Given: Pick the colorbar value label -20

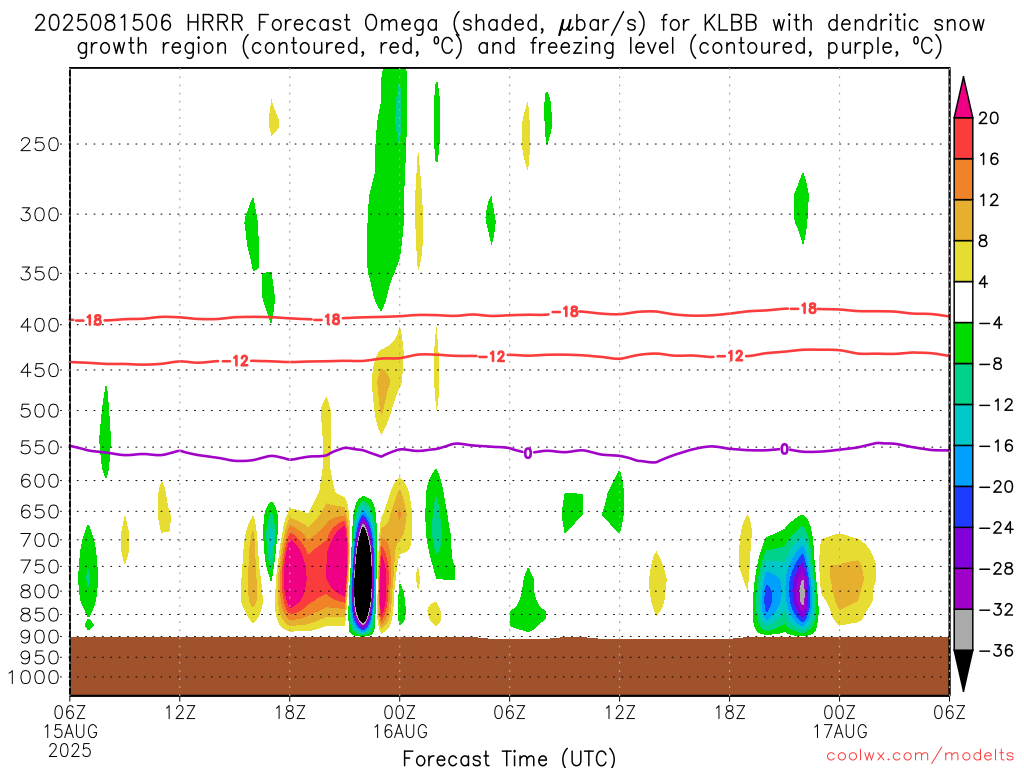Looking at the screenshot, I should tap(996, 487).
